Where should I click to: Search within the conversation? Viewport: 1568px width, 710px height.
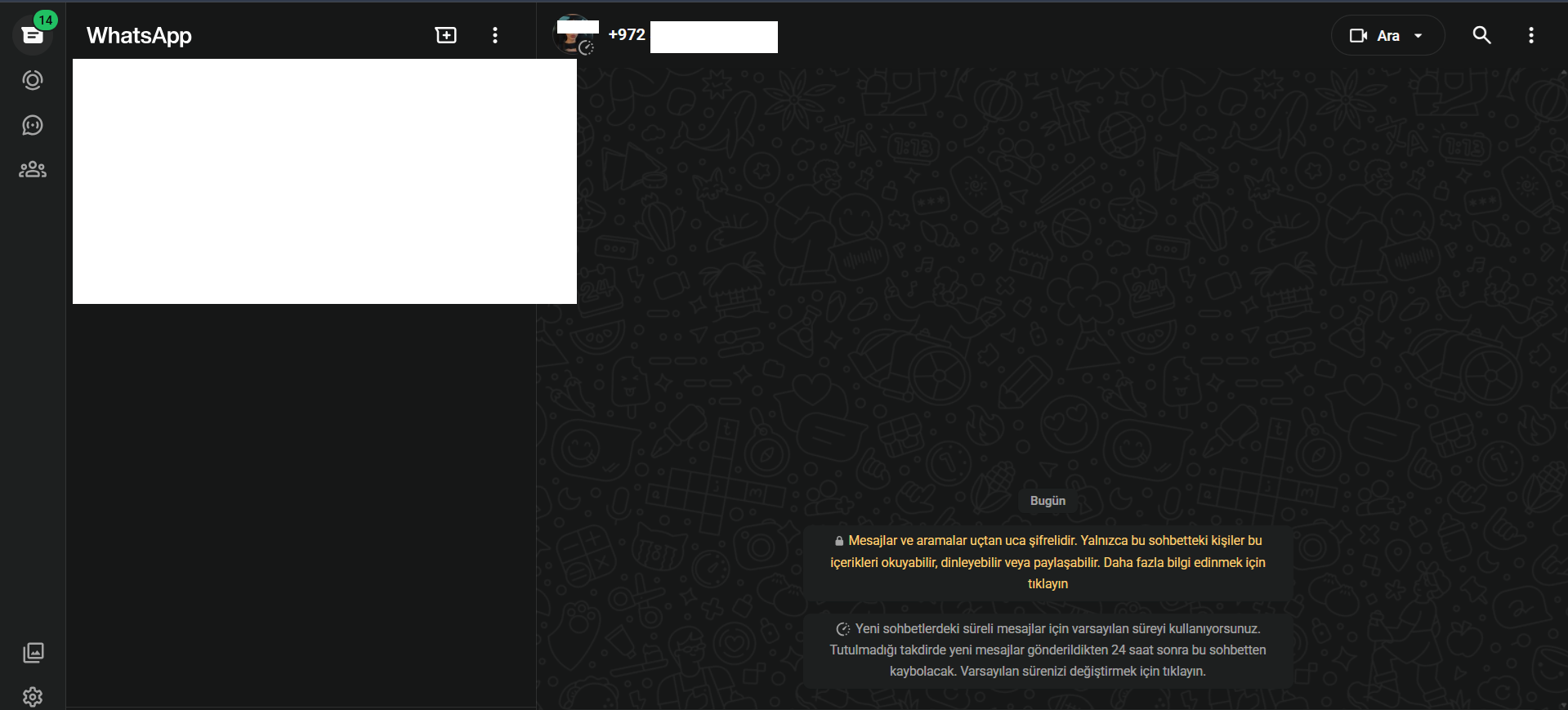[1482, 35]
